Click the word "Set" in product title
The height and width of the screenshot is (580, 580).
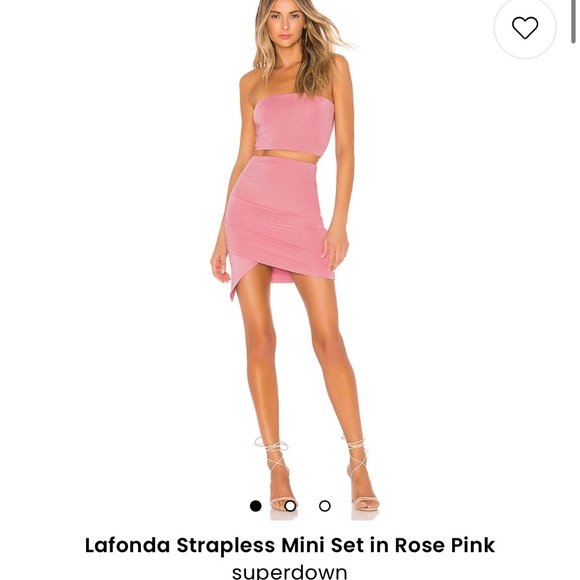click(x=347, y=545)
